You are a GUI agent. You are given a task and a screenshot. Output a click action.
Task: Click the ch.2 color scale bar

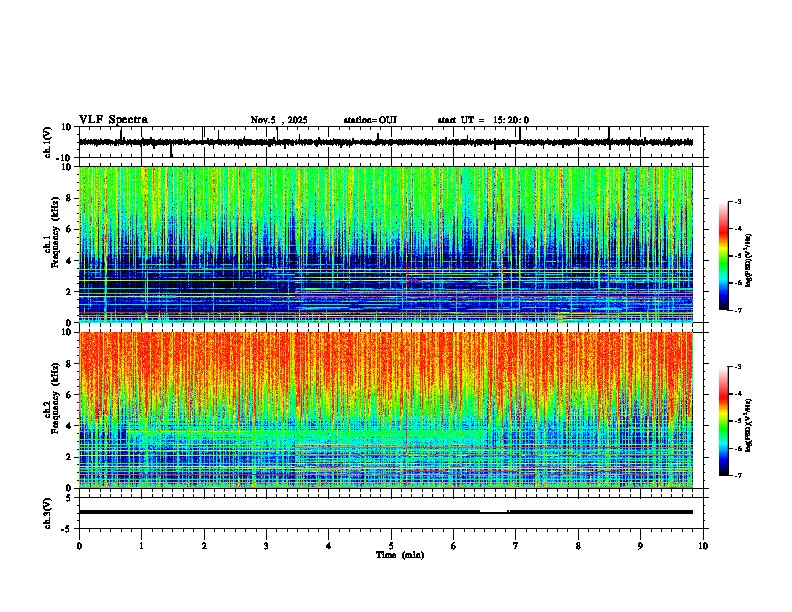click(x=724, y=421)
